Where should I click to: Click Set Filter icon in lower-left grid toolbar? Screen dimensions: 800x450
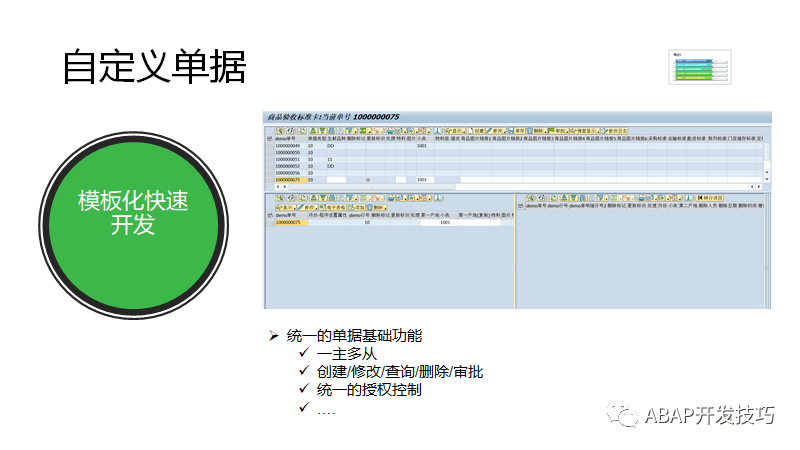point(352,198)
